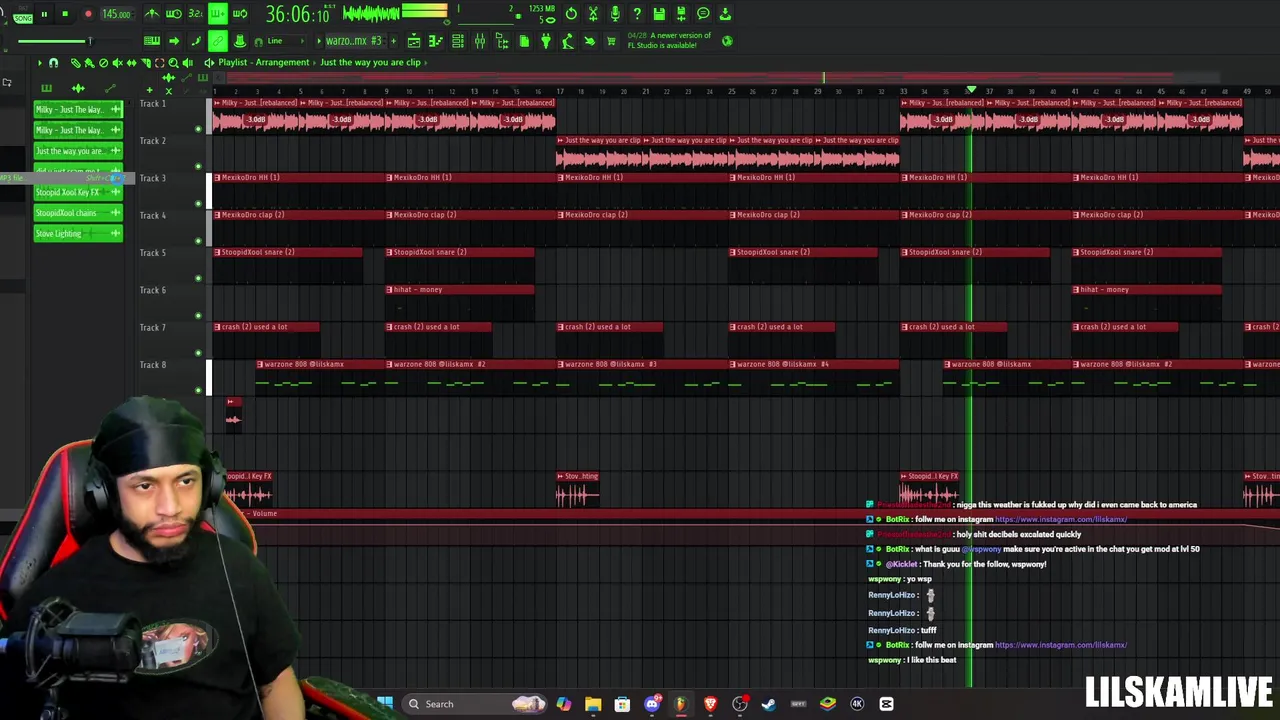Open first 'MexikoDro HH (1)' clip menu
1280x720 pixels.
coord(218,178)
